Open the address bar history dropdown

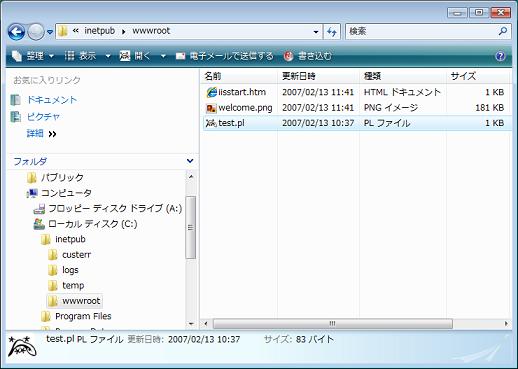click(x=316, y=32)
